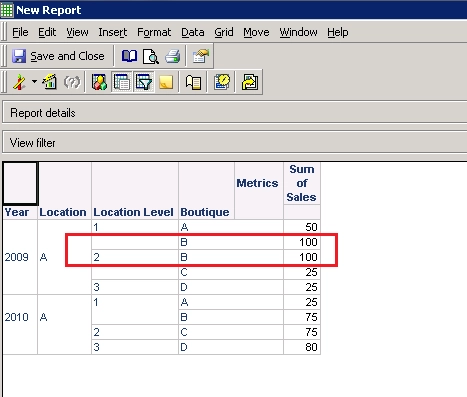Screen dimensions: 467x397
Task: Click the page-by document icon
Action: click(x=193, y=82)
